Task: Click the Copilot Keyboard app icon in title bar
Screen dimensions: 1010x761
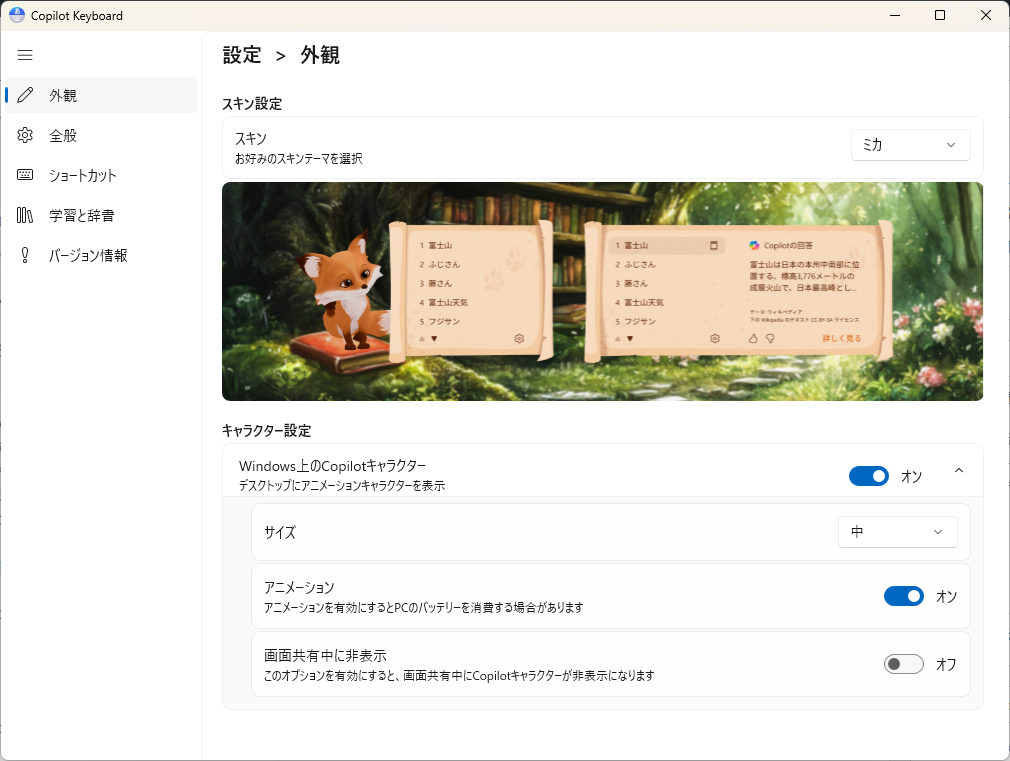Action: (16, 15)
